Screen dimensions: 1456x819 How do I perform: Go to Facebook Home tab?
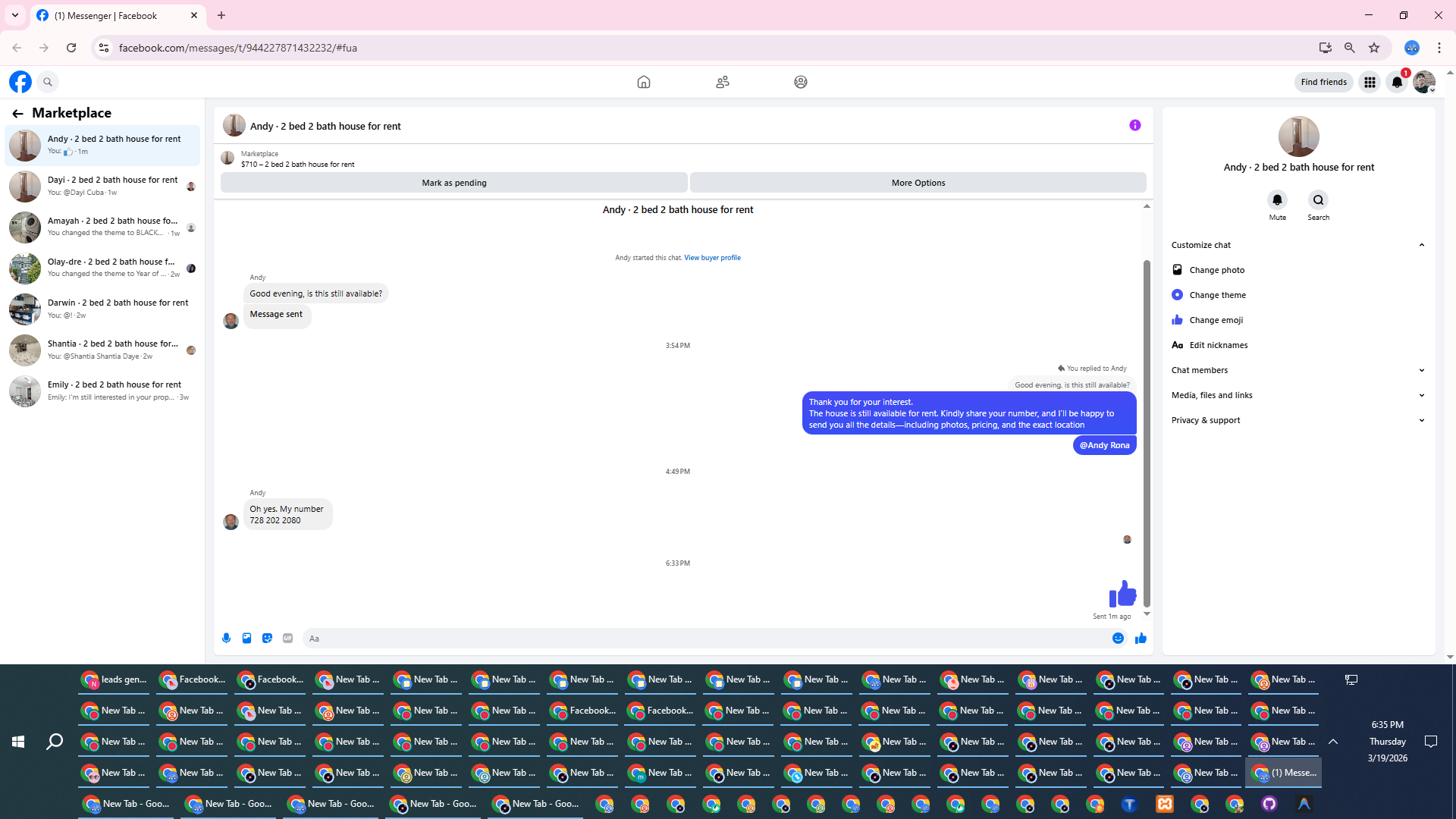click(x=643, y=82)
